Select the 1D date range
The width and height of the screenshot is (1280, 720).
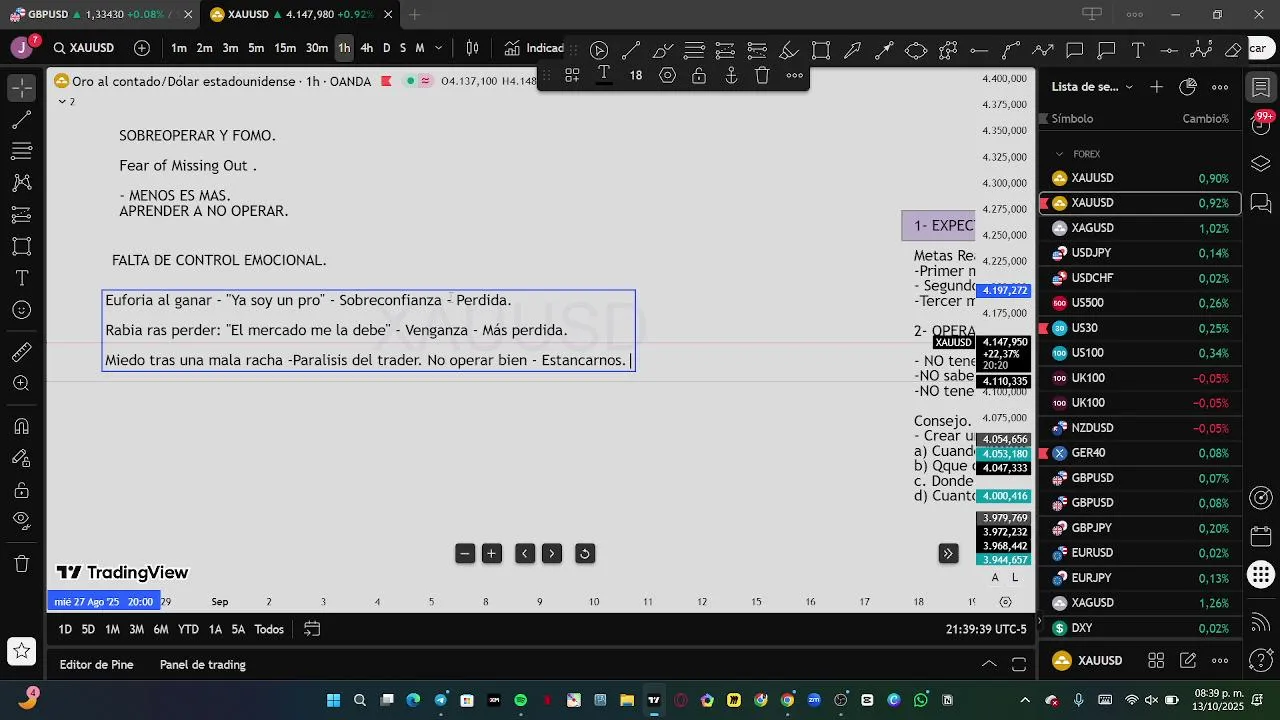coord(65,629)
